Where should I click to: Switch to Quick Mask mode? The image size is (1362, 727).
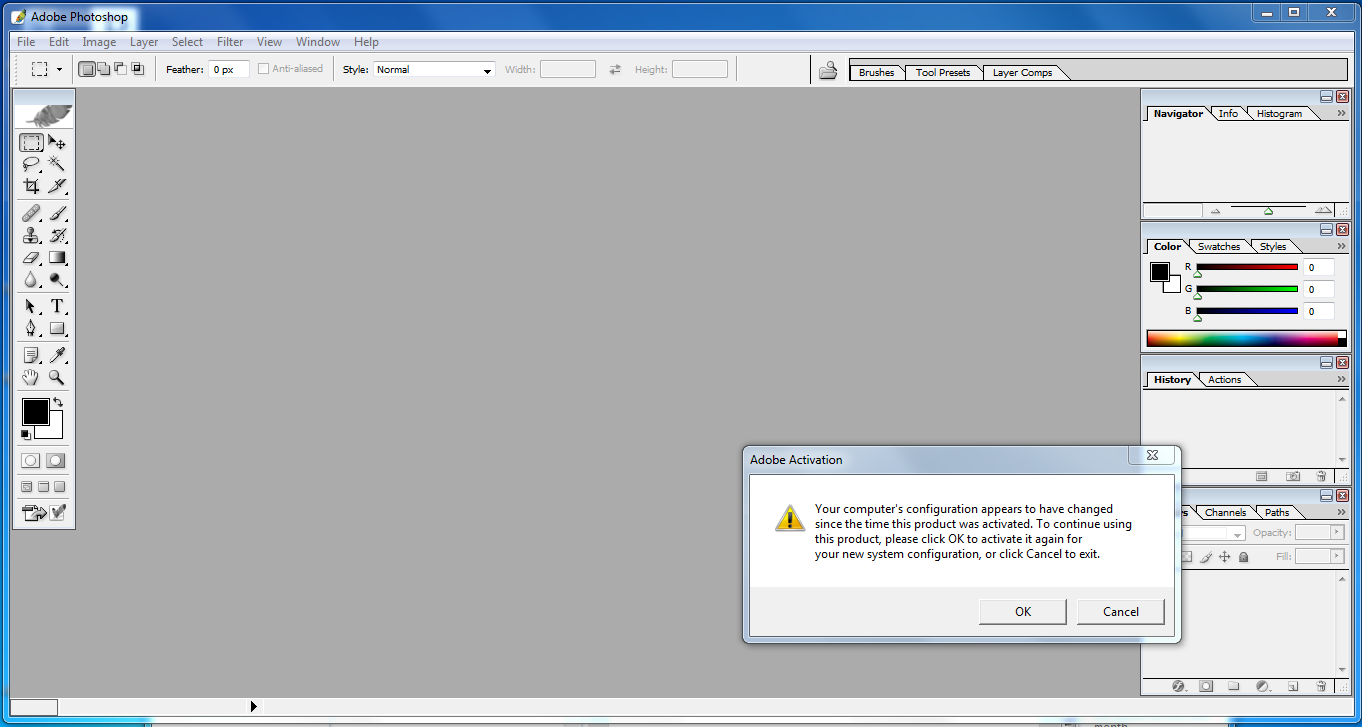tap(56, 461)
